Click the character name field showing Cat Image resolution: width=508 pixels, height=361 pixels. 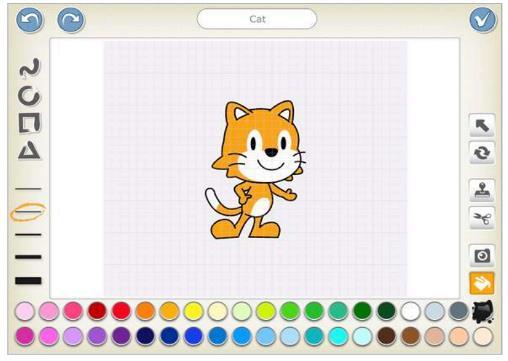(x=257, y=19)
